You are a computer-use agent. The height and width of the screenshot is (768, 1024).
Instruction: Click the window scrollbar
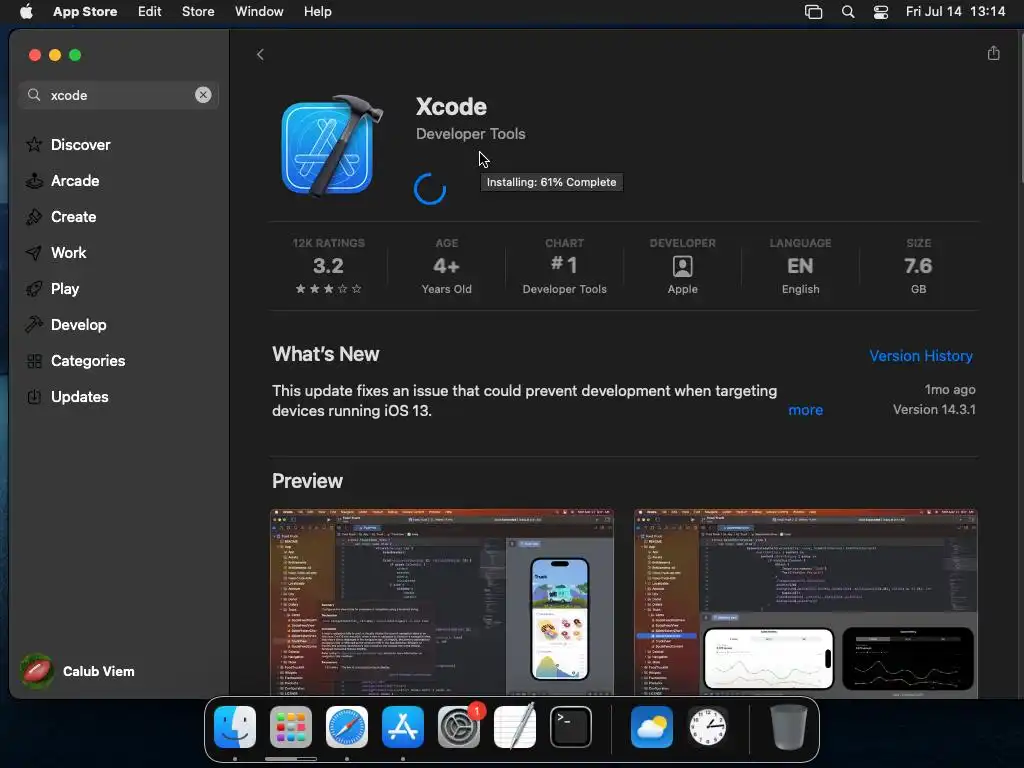tap(1020, 108)
